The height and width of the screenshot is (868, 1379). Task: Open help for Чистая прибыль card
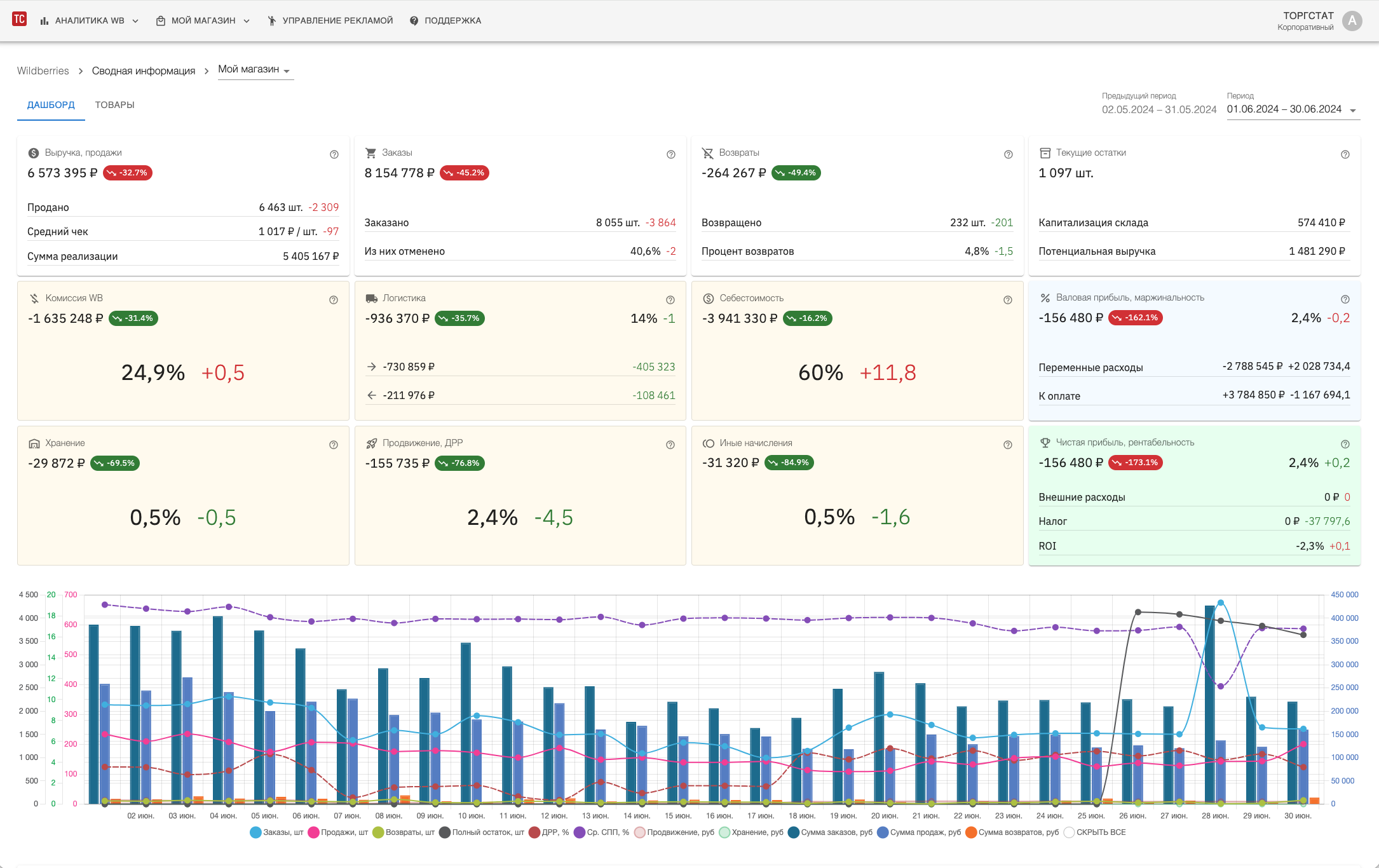pyautogui.click(x=1345, y=444)
